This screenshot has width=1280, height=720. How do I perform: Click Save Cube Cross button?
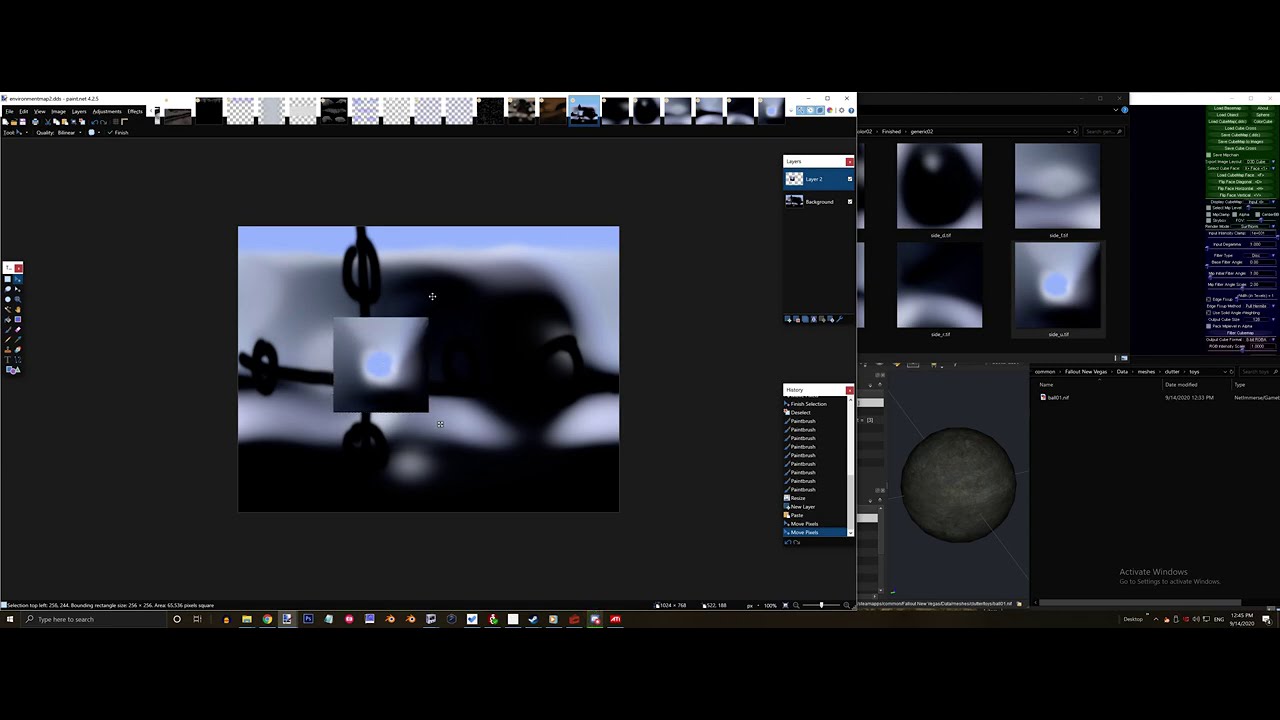pos(1240,148)
